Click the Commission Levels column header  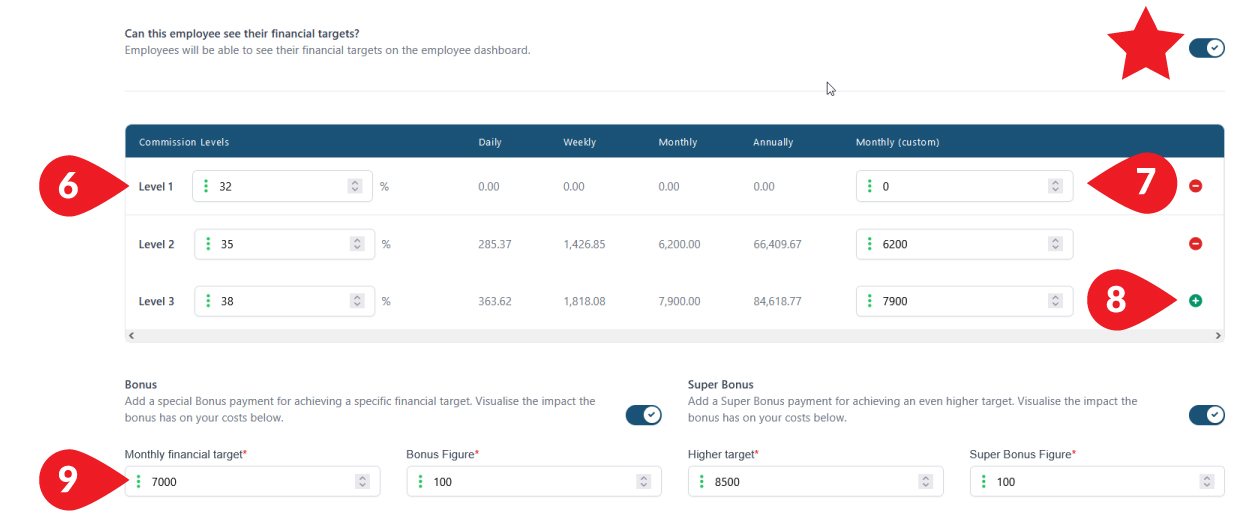(184, 142)
